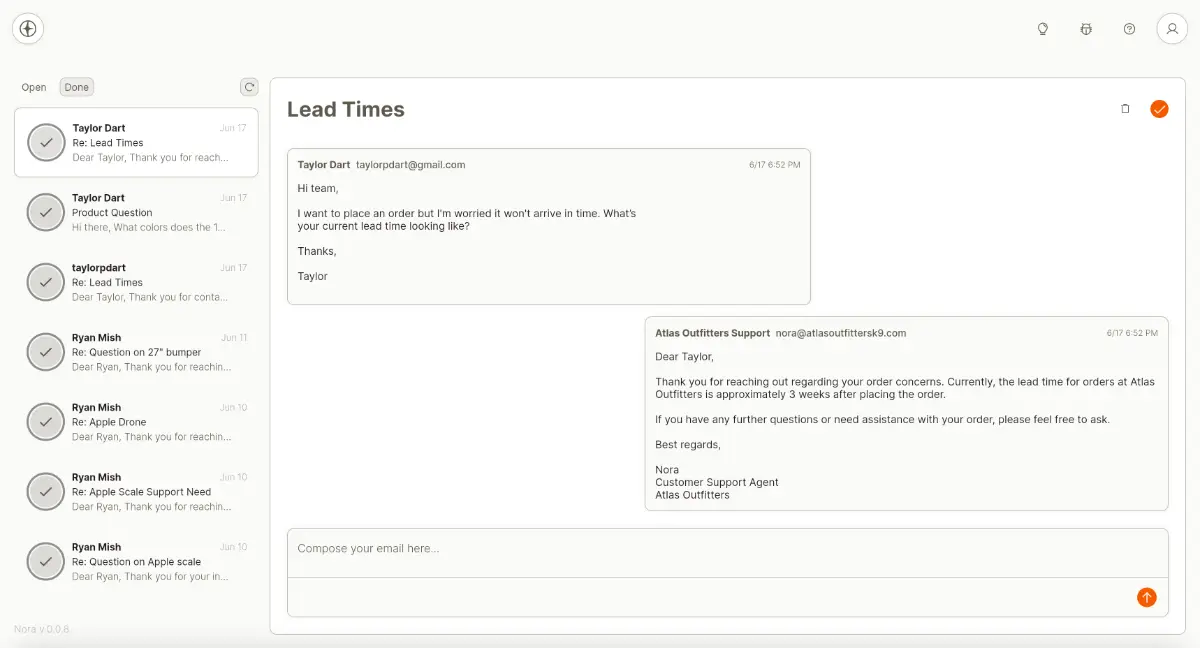Click the app logo at top left
The width and height of the screenshot is (1200, 648).
pyautogui.click(x=28, y=29)
